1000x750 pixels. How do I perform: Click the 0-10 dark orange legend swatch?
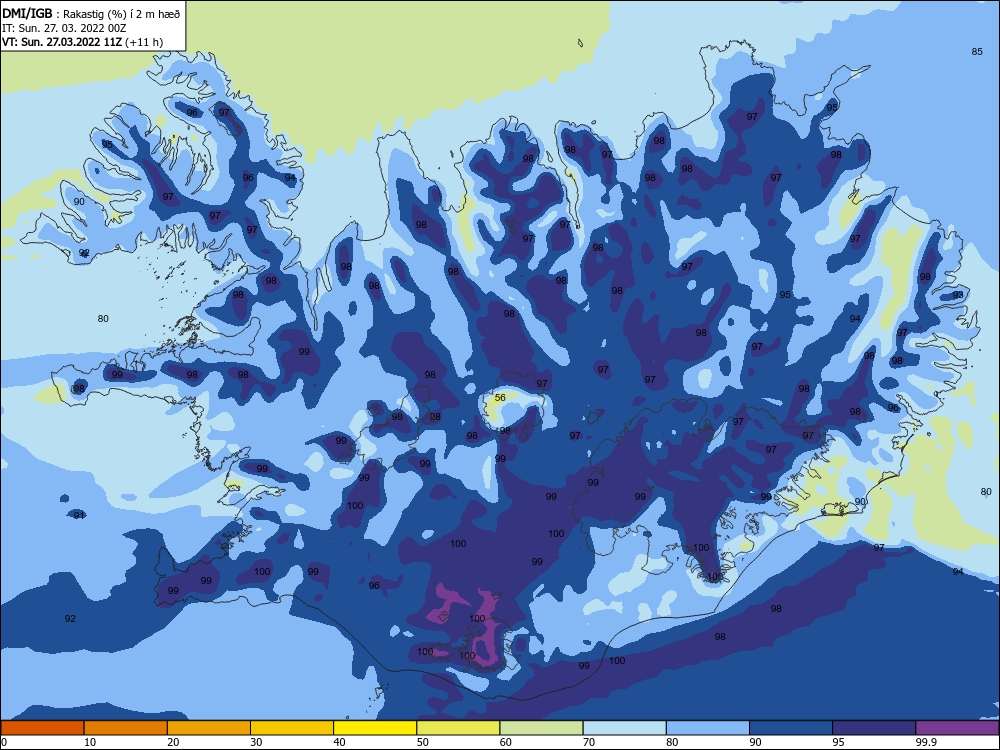(42, 728)
